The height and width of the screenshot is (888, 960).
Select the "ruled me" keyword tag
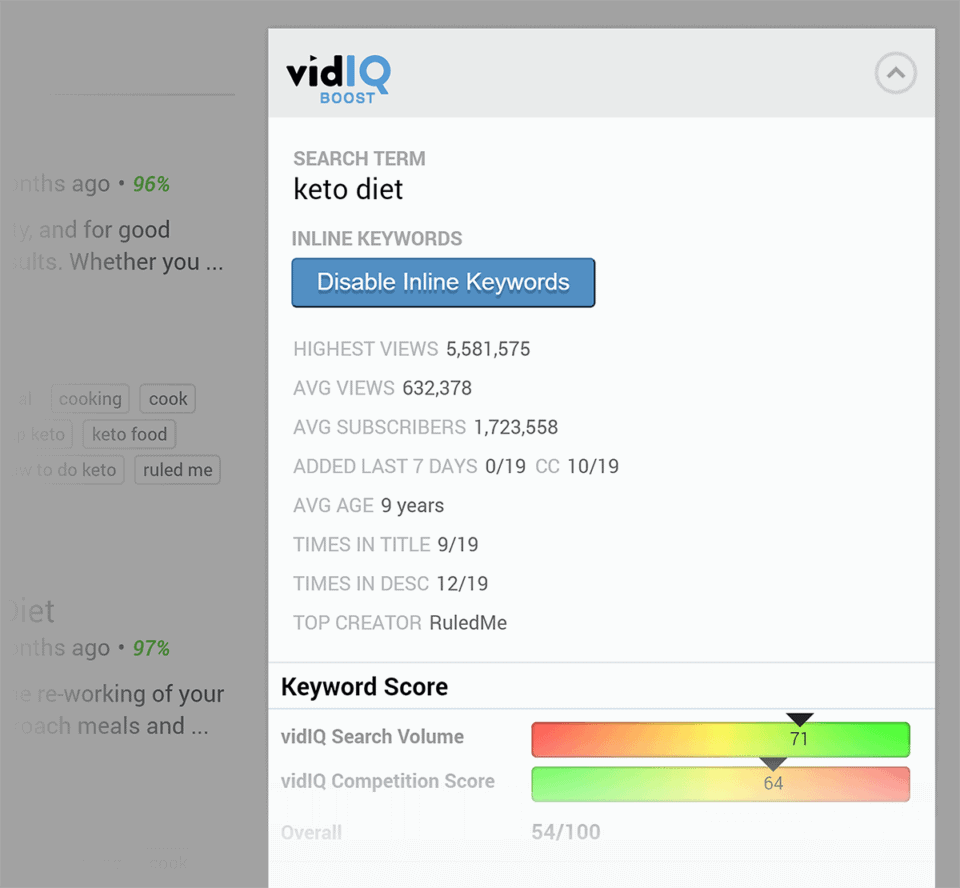click(x=177, y=469)
